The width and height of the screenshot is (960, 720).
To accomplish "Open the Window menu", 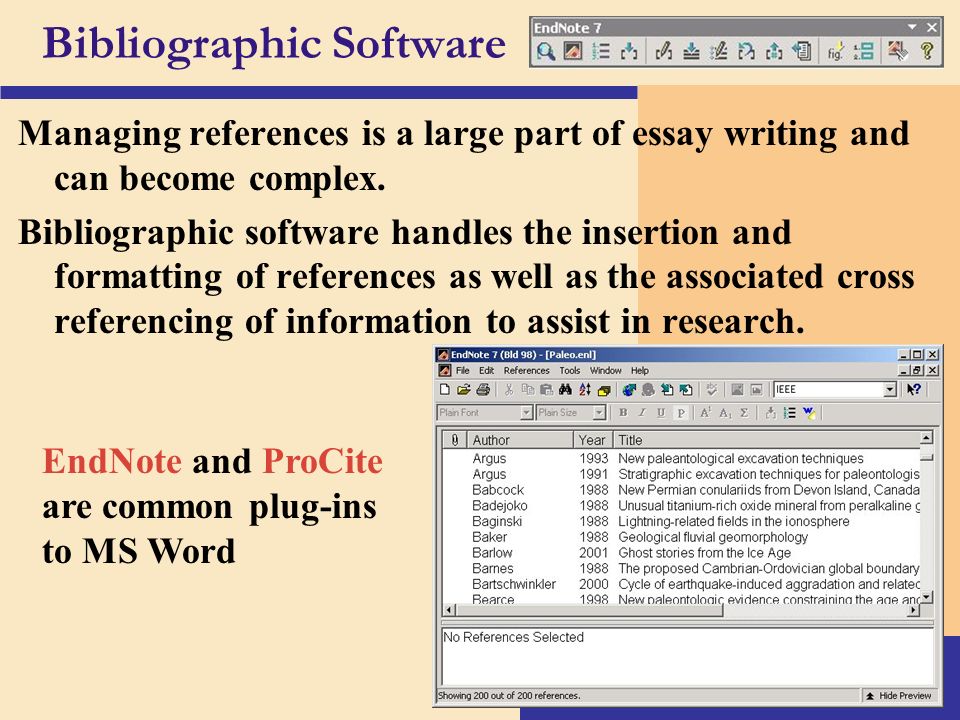I will point(606,370).
